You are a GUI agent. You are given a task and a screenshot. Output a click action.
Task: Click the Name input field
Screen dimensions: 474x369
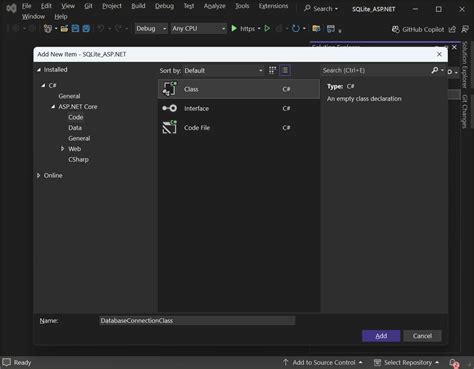[197, 321]
